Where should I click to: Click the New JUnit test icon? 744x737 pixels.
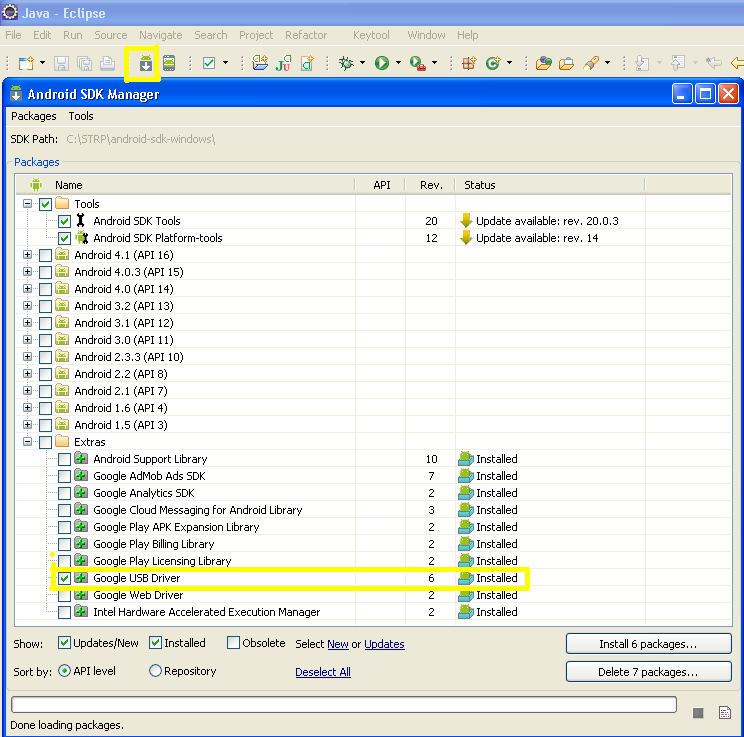283,63
